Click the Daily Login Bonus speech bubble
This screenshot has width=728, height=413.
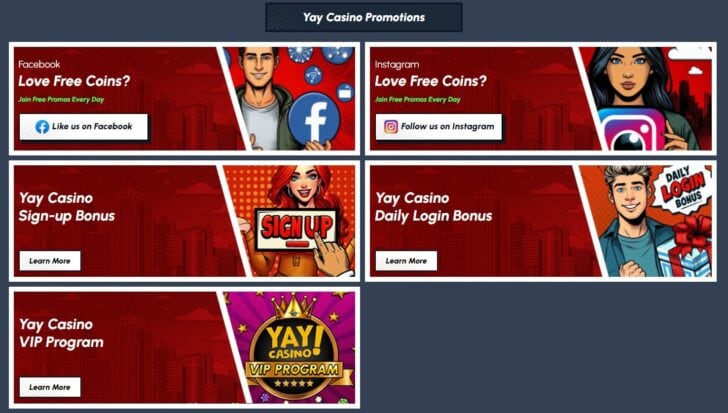coord(683,188)
